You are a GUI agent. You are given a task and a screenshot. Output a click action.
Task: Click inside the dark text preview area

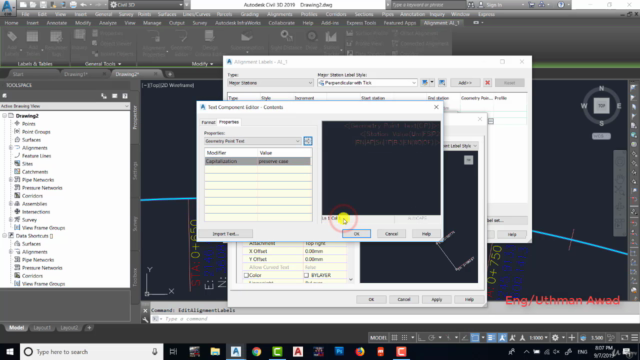coord(381,168)
